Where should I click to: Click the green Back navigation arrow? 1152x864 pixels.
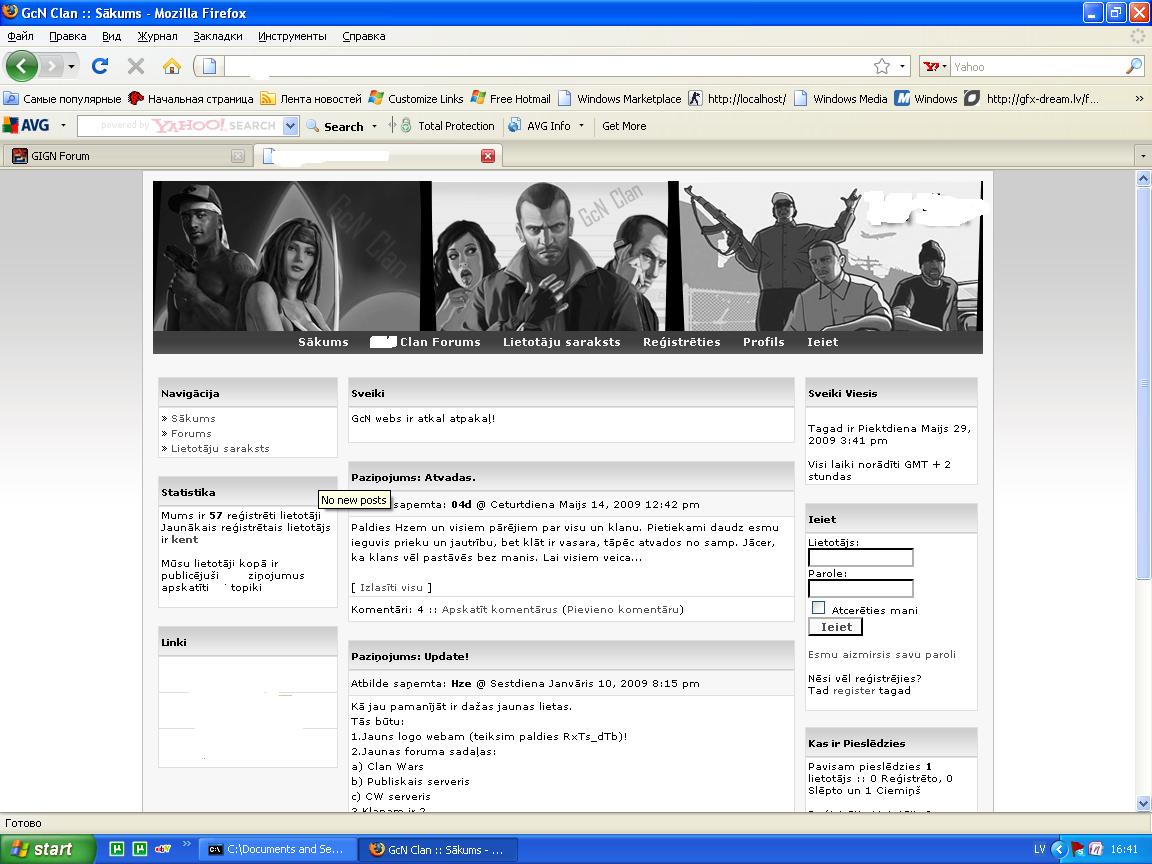click(x=22, y=67)
